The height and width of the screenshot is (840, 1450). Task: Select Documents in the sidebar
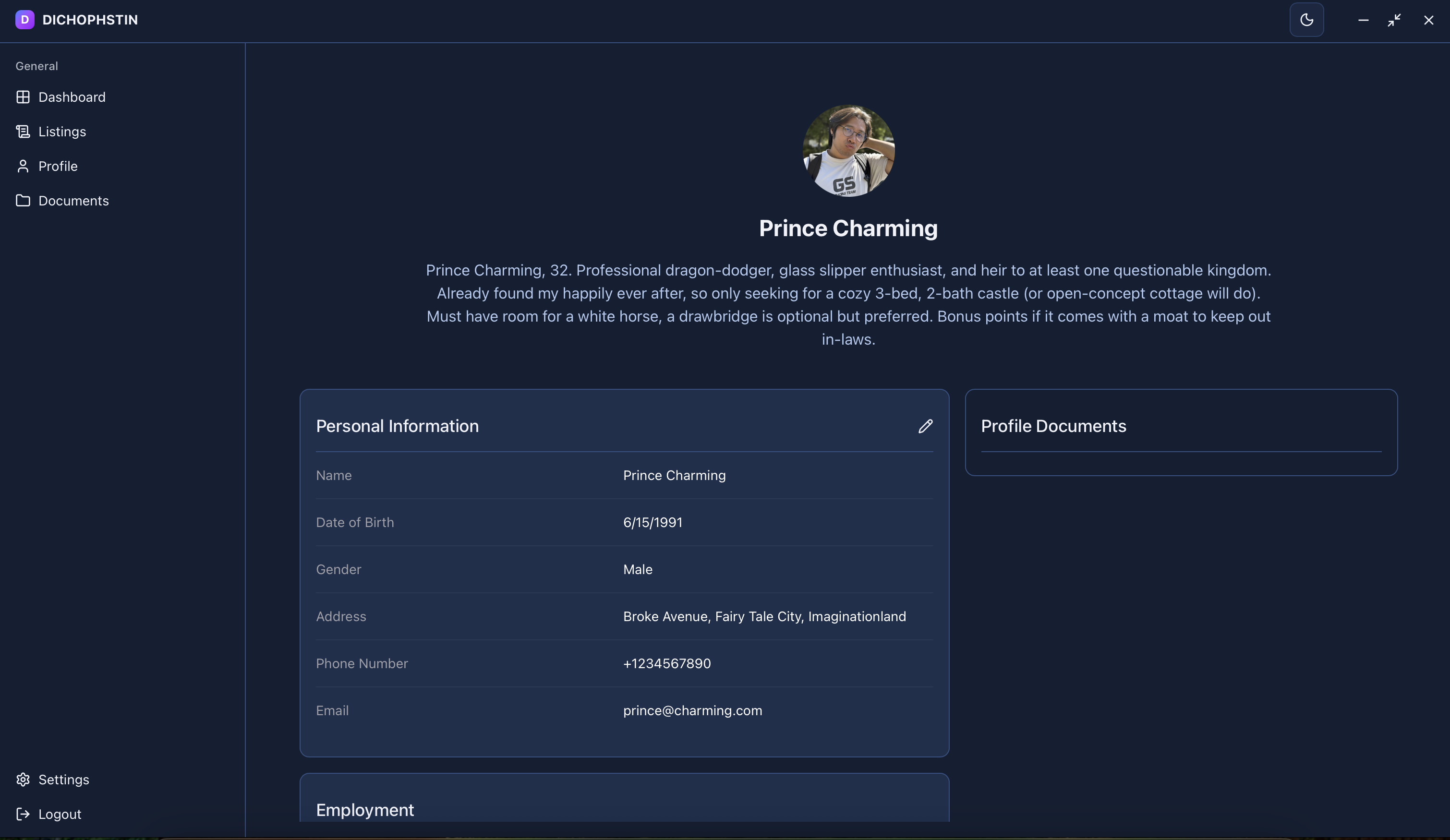click(x=73, y=201)
